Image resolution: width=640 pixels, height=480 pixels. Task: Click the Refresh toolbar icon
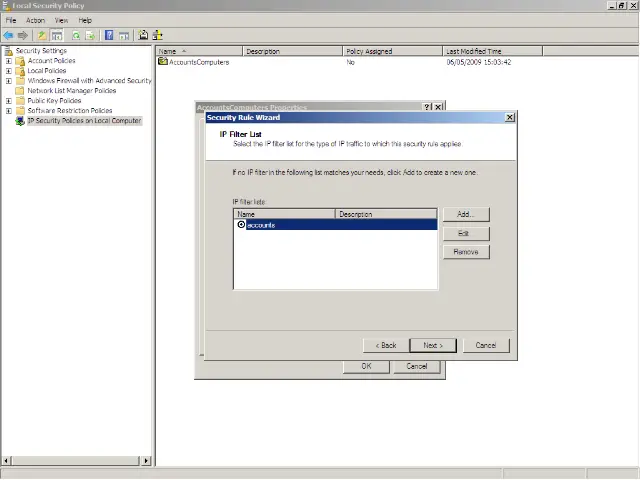pyautogui.click(x=76, y=35)
